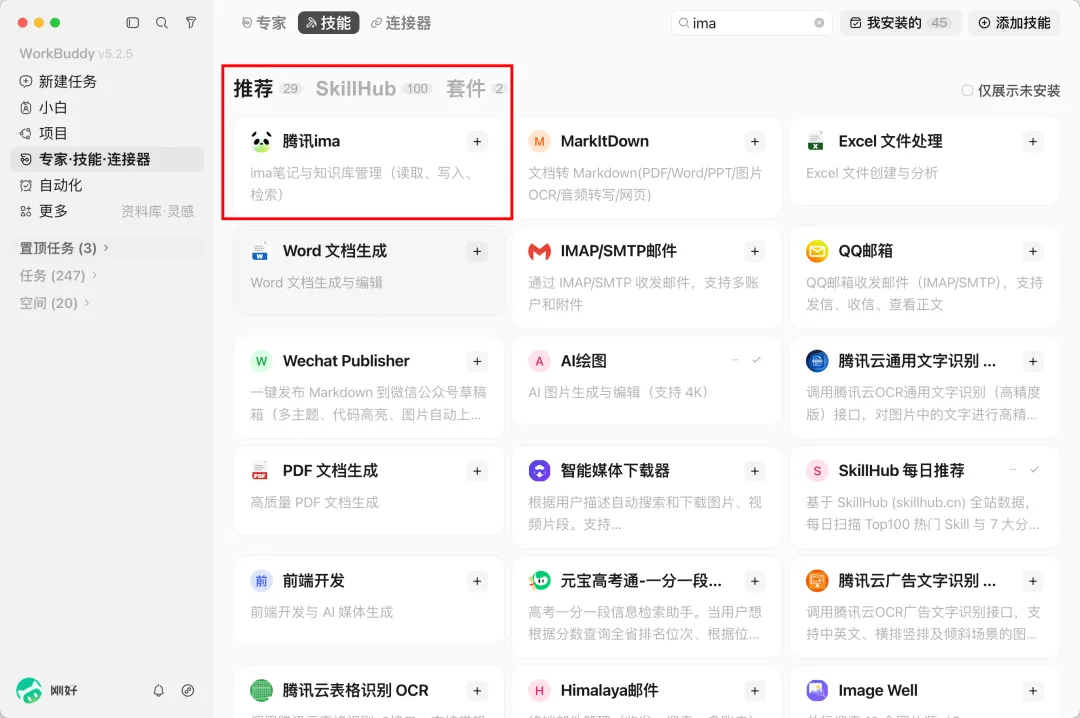The width and height of the screenshot is (1080, 718).
Task: Add the 前端开发 skill with plus
Action: 477,581
